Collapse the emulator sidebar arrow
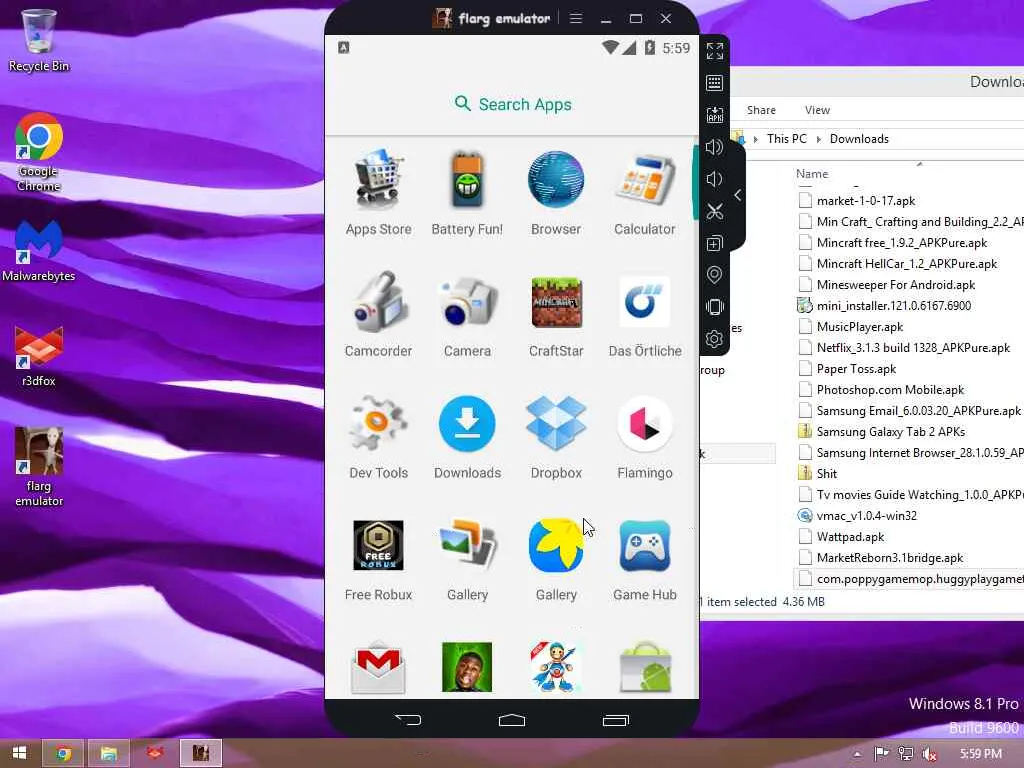 click(x=737, y=195)
